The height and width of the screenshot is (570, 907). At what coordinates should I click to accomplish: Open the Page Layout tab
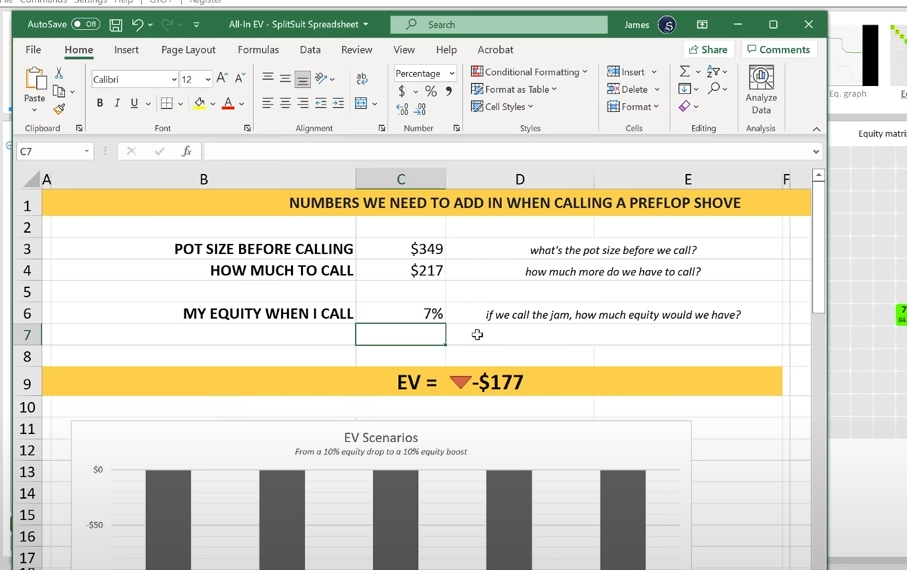click(188, 49)
